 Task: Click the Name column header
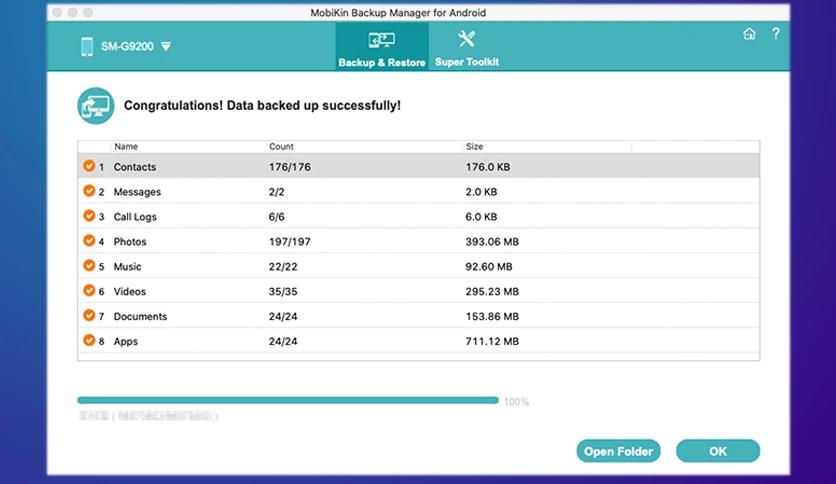pyautogui.click(x=126, y=147)
